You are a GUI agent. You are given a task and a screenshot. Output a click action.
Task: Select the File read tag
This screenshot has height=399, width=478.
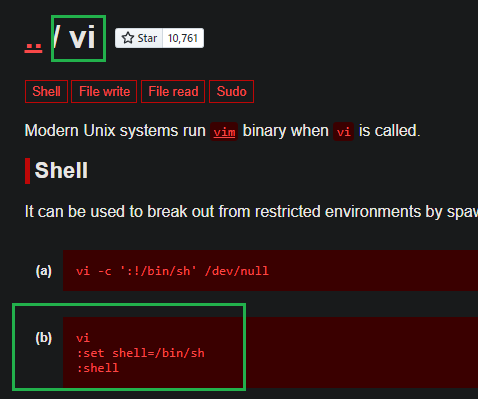point(173,91)
